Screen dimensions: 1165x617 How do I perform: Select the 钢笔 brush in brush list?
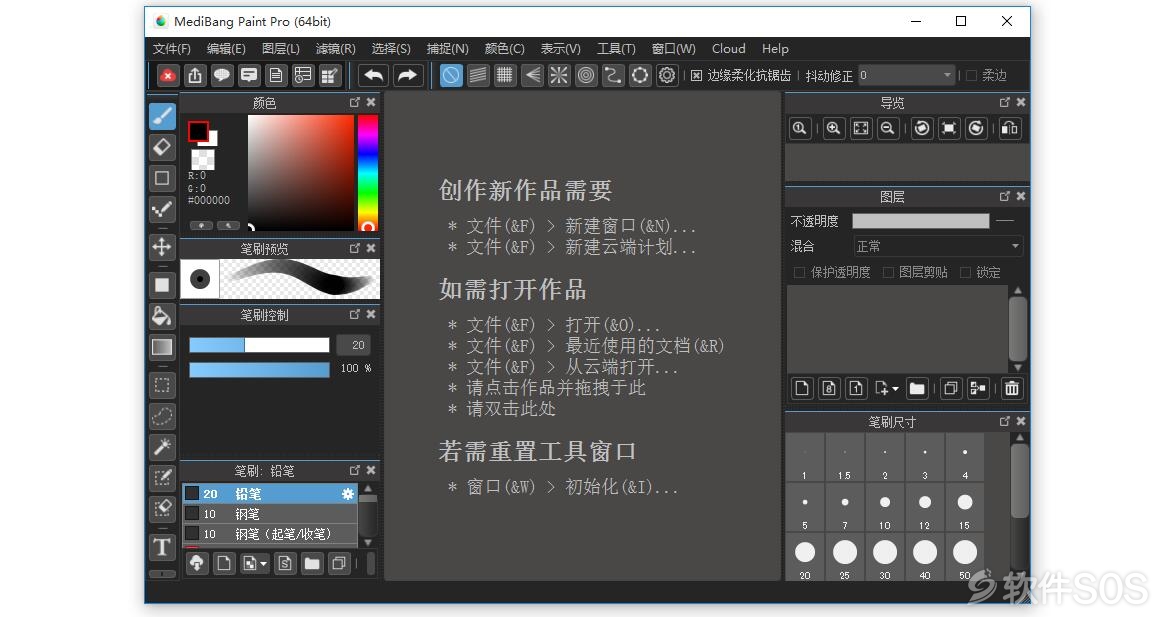270,514
